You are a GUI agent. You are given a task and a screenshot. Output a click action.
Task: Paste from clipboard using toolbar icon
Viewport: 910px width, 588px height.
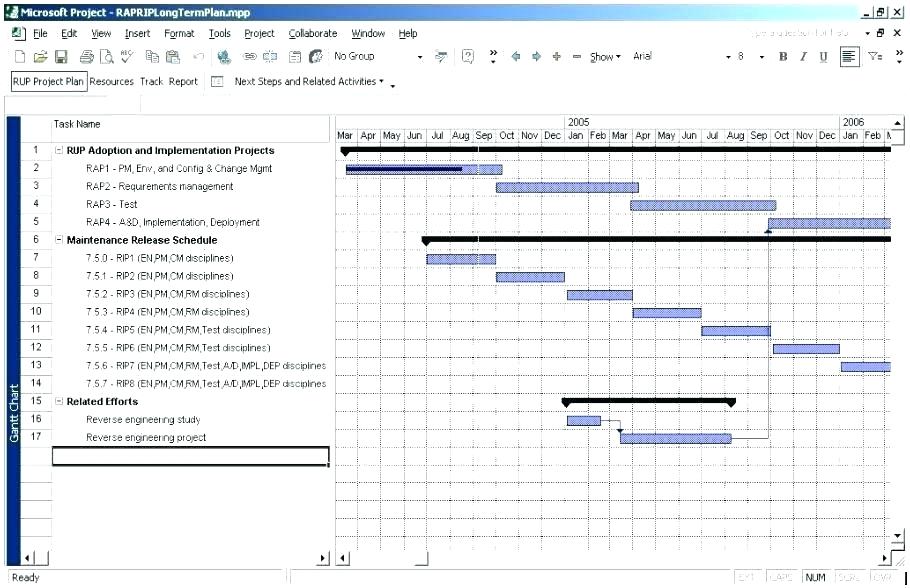click(x=173, y=56)
